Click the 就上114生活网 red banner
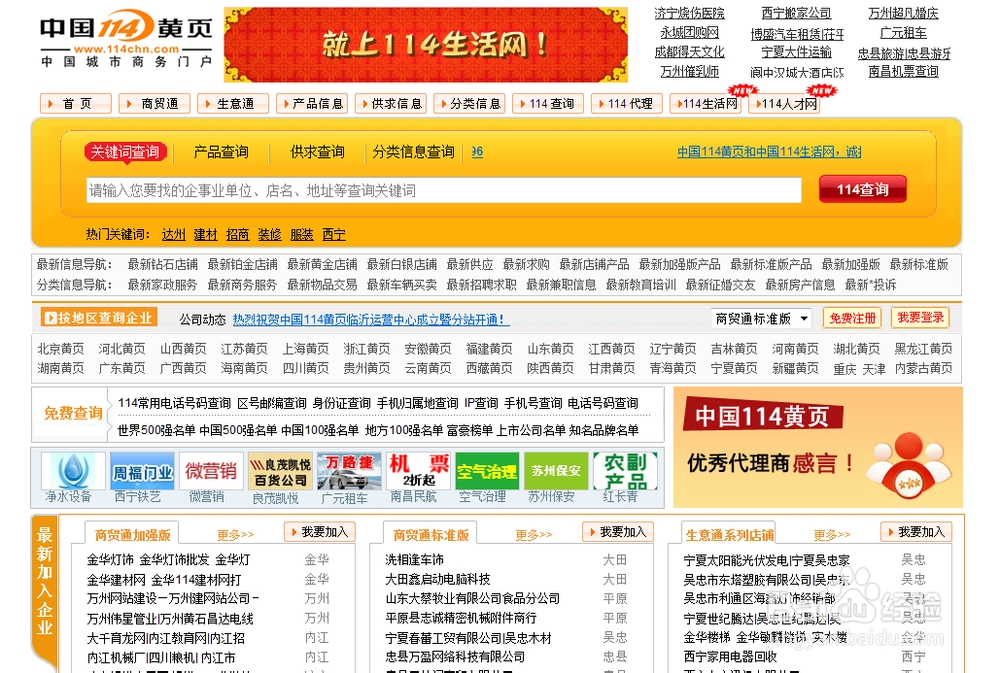Screen dimensions: 1000x673 click(425, 45)
